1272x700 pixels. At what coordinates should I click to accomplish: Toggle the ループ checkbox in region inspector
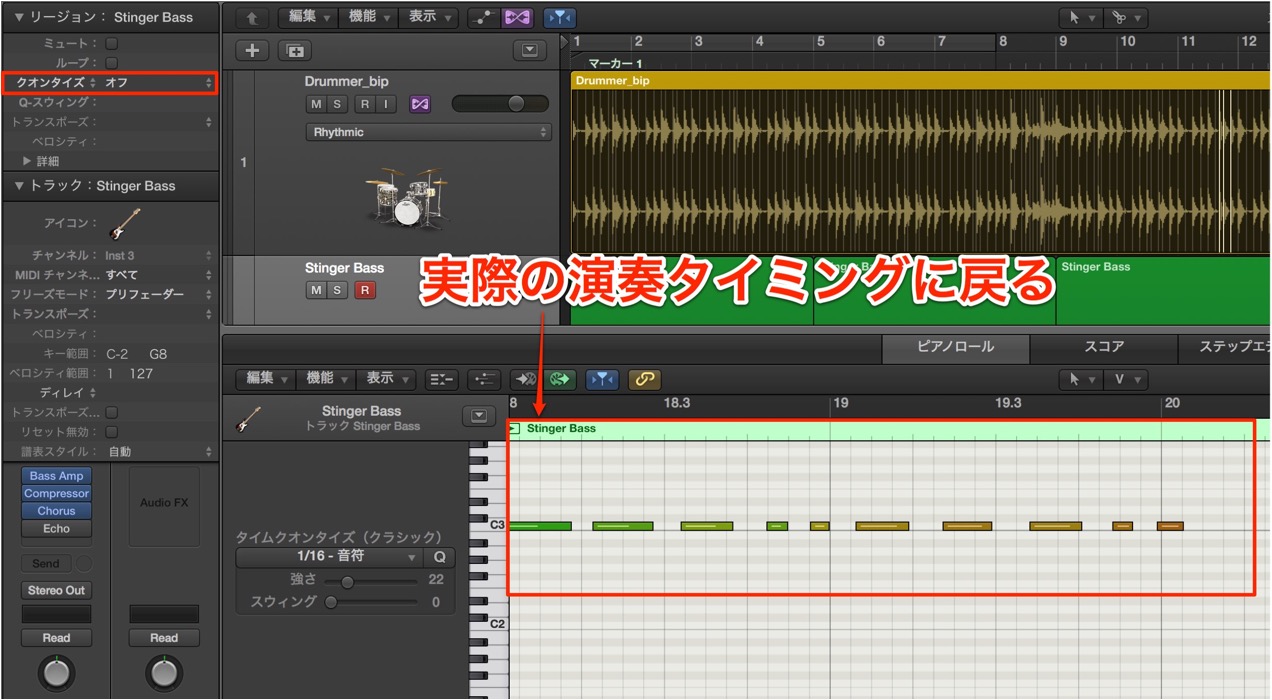(x=112, y=63)
